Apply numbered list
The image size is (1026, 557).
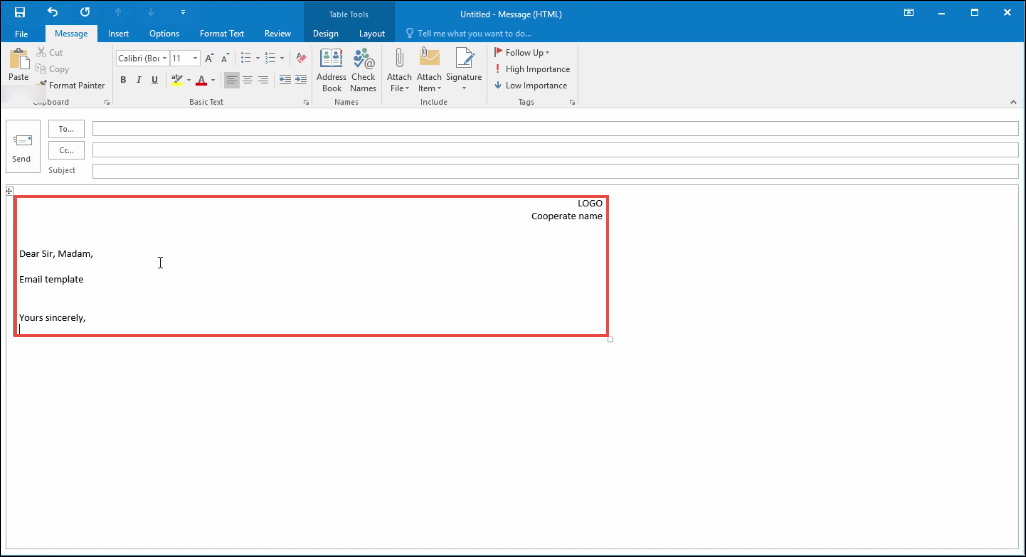pos(270,58)
